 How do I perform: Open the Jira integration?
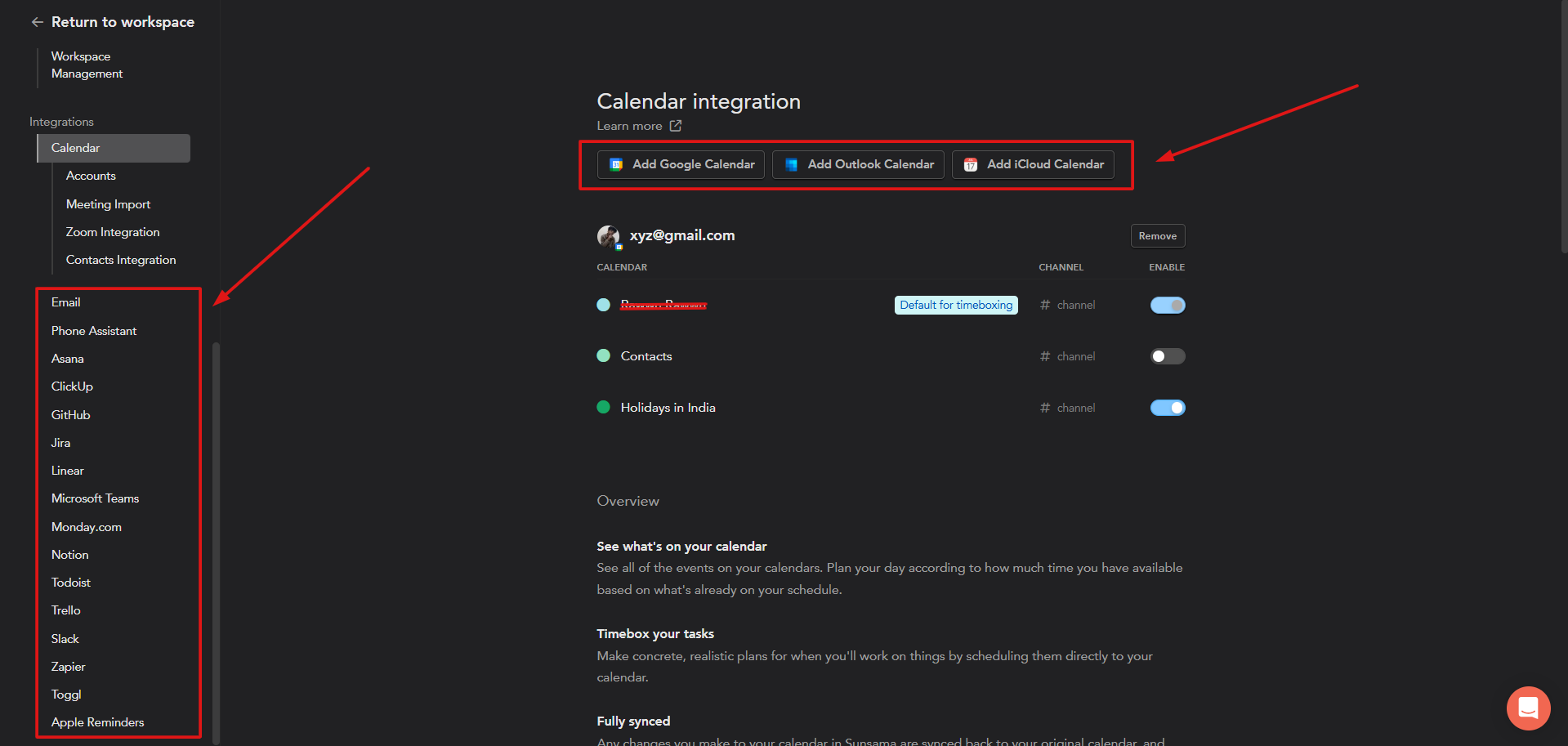coord(60,443)
